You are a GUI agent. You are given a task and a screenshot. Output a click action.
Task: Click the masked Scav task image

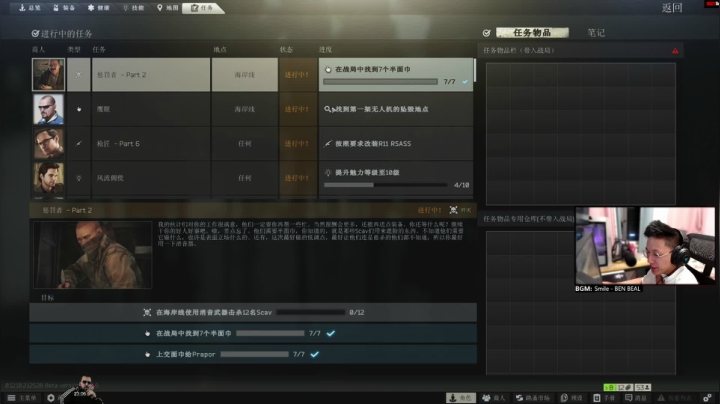(93, 255)
